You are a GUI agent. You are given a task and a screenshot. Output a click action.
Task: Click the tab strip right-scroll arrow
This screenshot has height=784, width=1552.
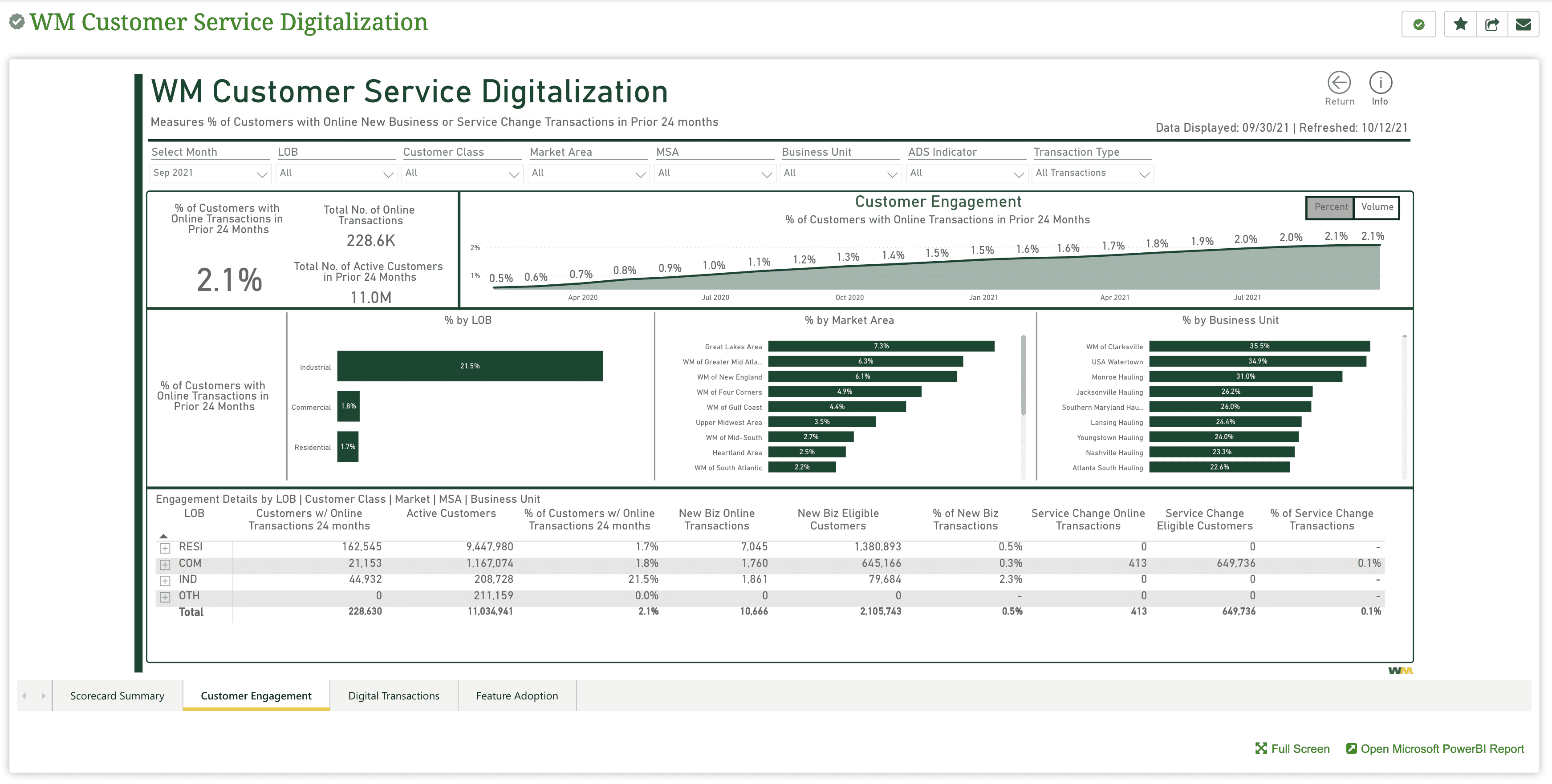[x=43, y=695]
